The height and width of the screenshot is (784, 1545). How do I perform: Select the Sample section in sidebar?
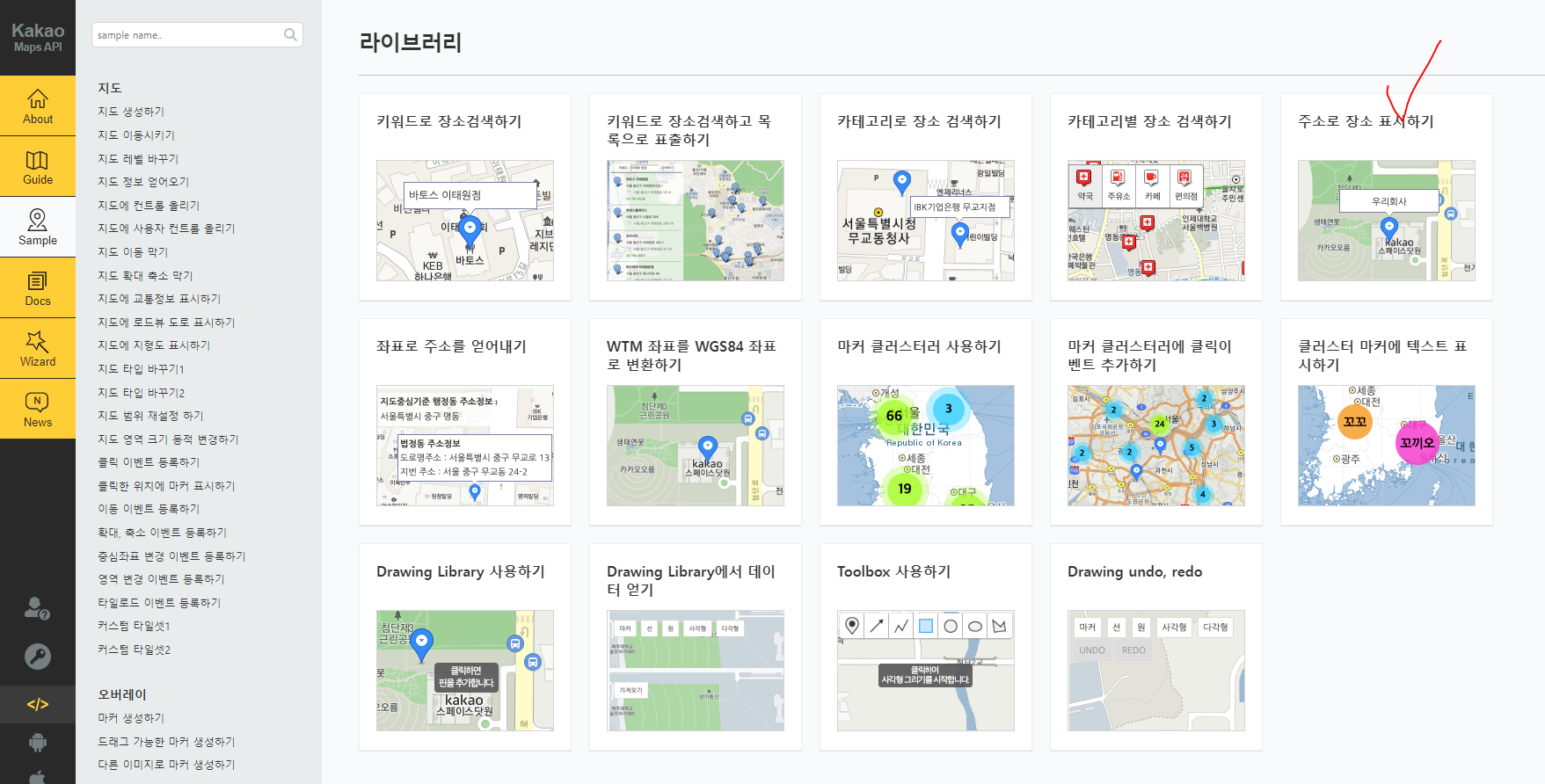click(38, 227)
